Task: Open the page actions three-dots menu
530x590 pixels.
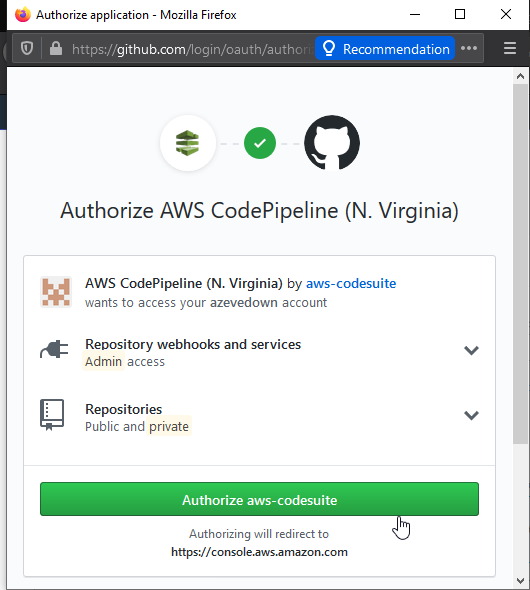Action: (x=469, y=48)
